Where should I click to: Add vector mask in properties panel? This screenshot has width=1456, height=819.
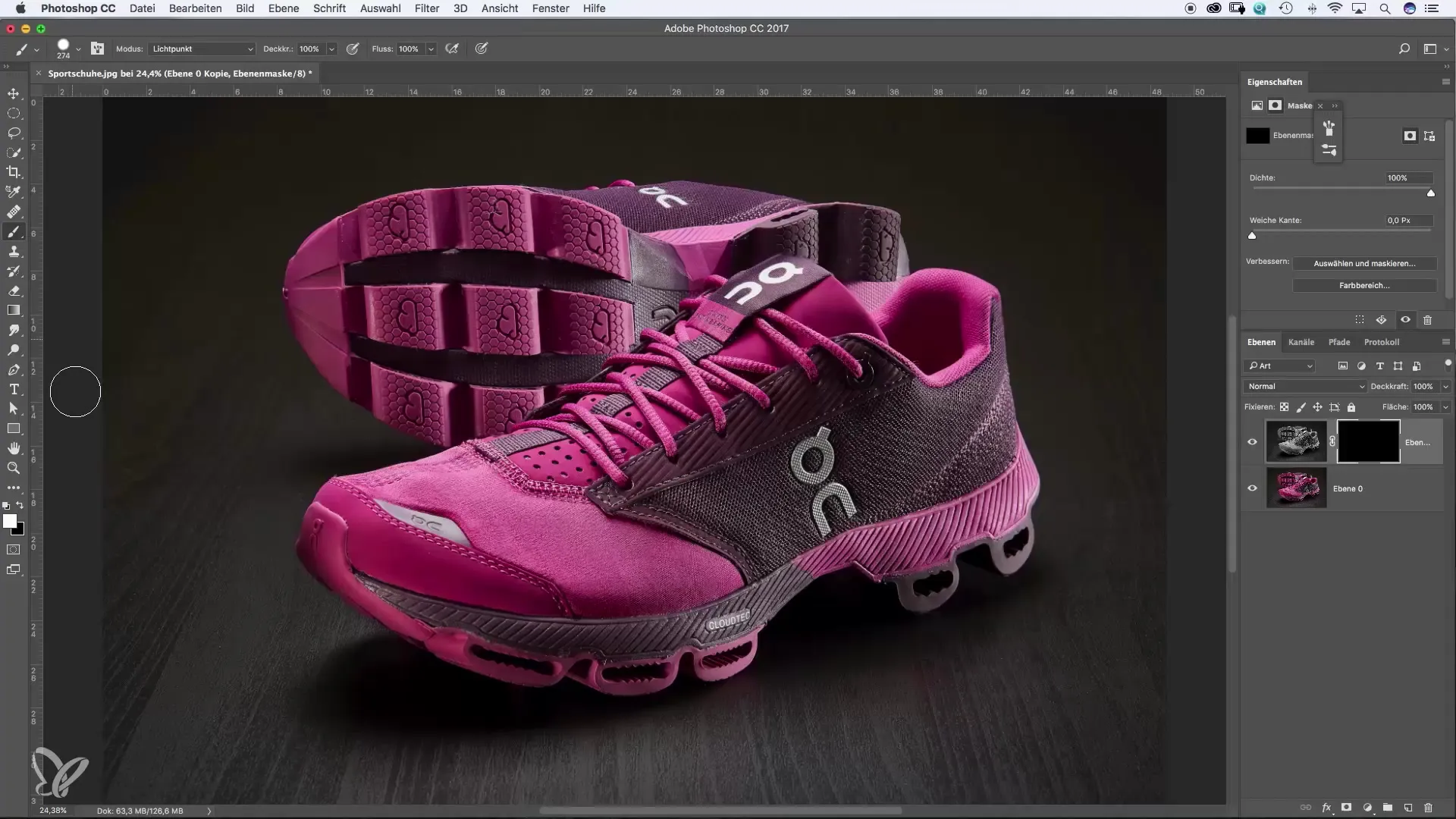1429,136
